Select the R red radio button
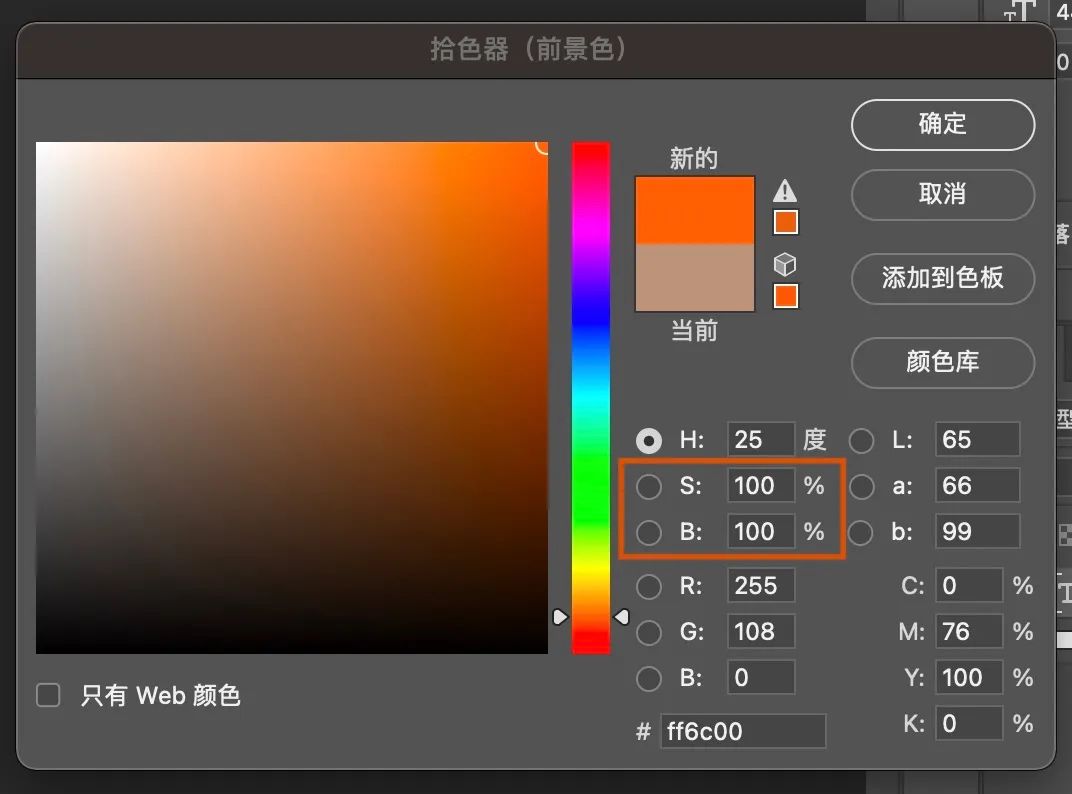Screen dimensions: 1072x794 (649, 586)
